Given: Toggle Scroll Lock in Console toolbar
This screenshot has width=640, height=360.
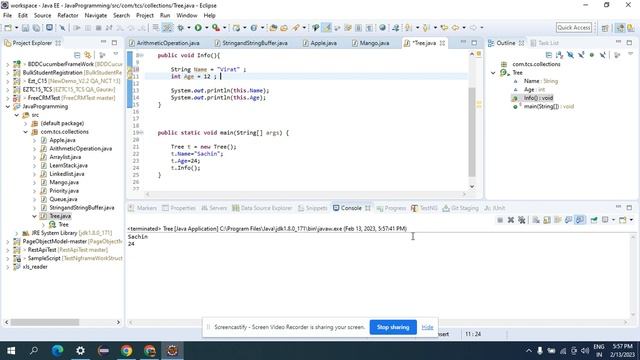Looking at the screenshot, I should pos(547,220).
